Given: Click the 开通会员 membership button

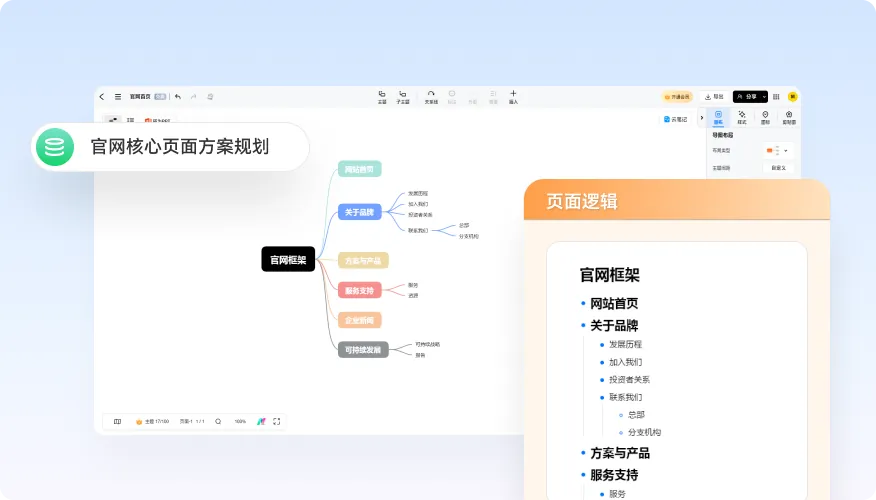Looking at the screenshot, I should point(677,97).
